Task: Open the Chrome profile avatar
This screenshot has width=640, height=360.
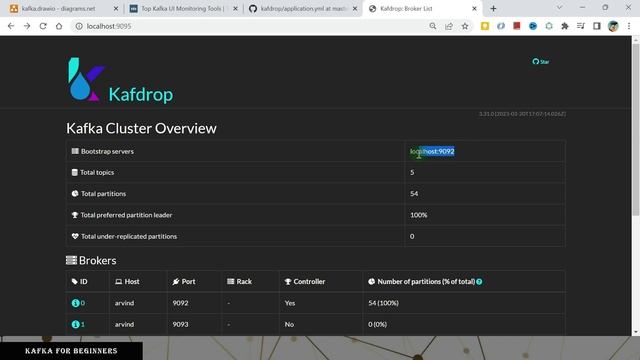Action: tap(613, 26)
